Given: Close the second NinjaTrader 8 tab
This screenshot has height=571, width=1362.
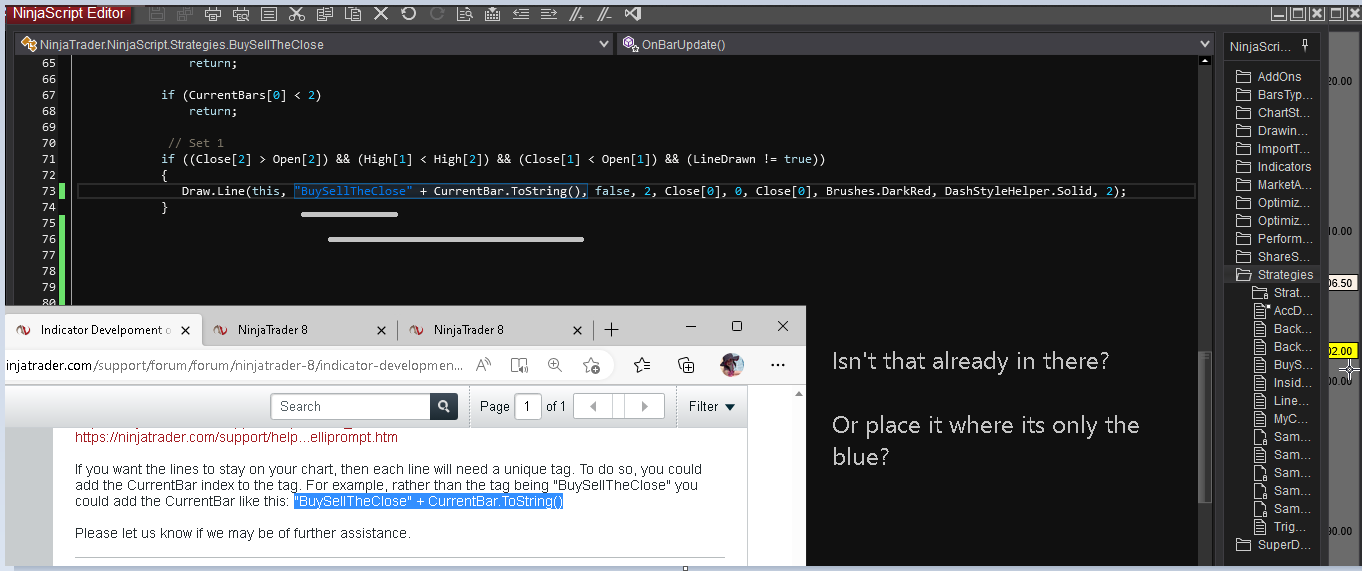Looking at the screenshot, I should (381, 331).
